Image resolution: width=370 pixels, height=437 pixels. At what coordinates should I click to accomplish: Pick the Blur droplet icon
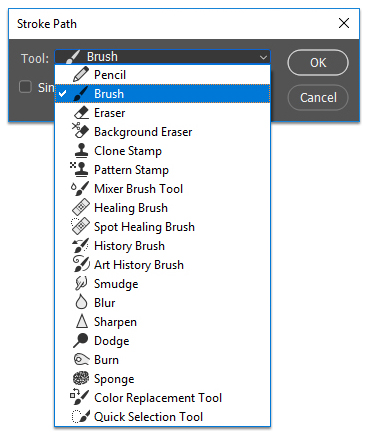coord(81,302)
